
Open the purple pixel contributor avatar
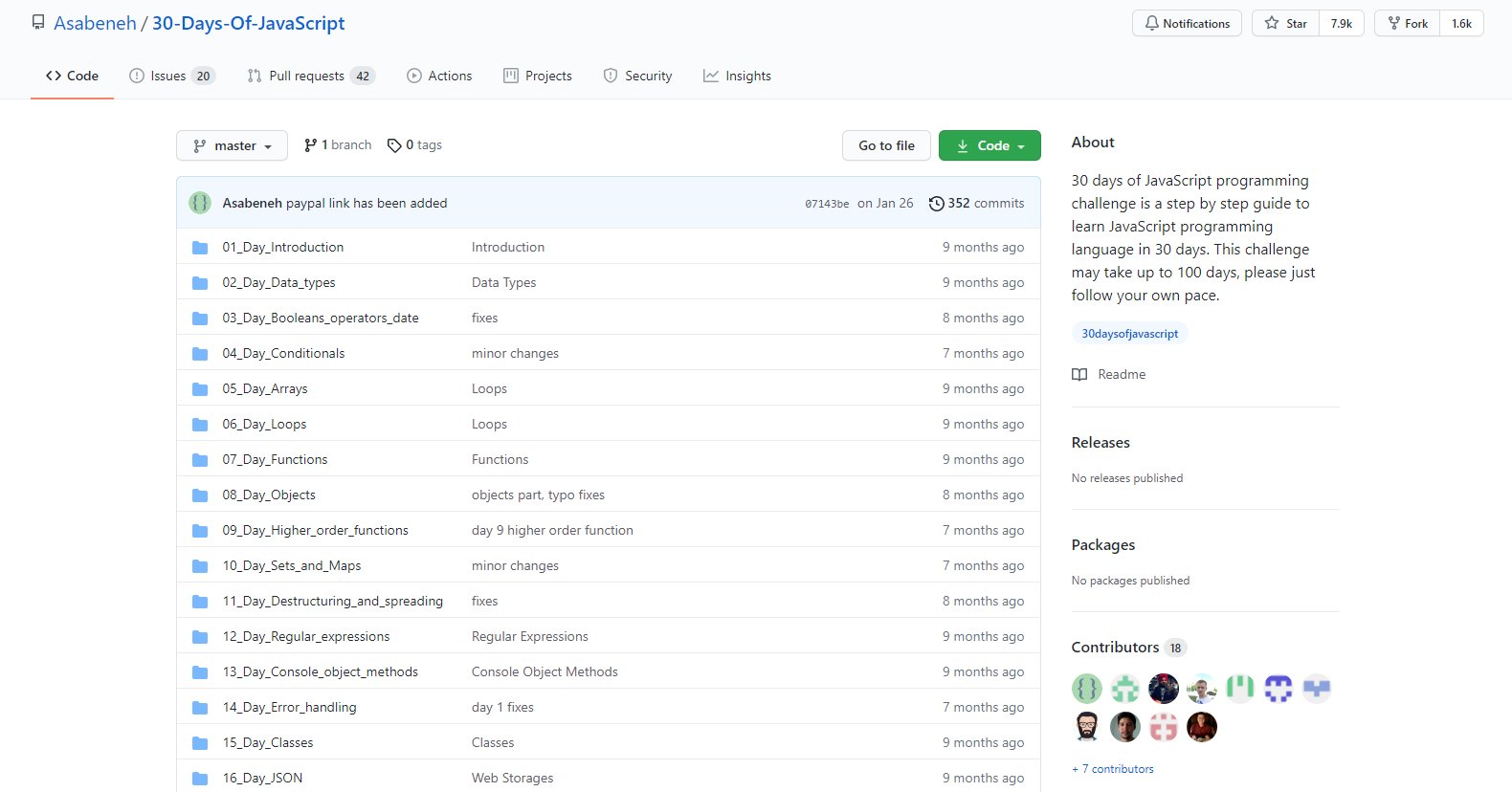pyautogui.click(x=1279, y=689)
